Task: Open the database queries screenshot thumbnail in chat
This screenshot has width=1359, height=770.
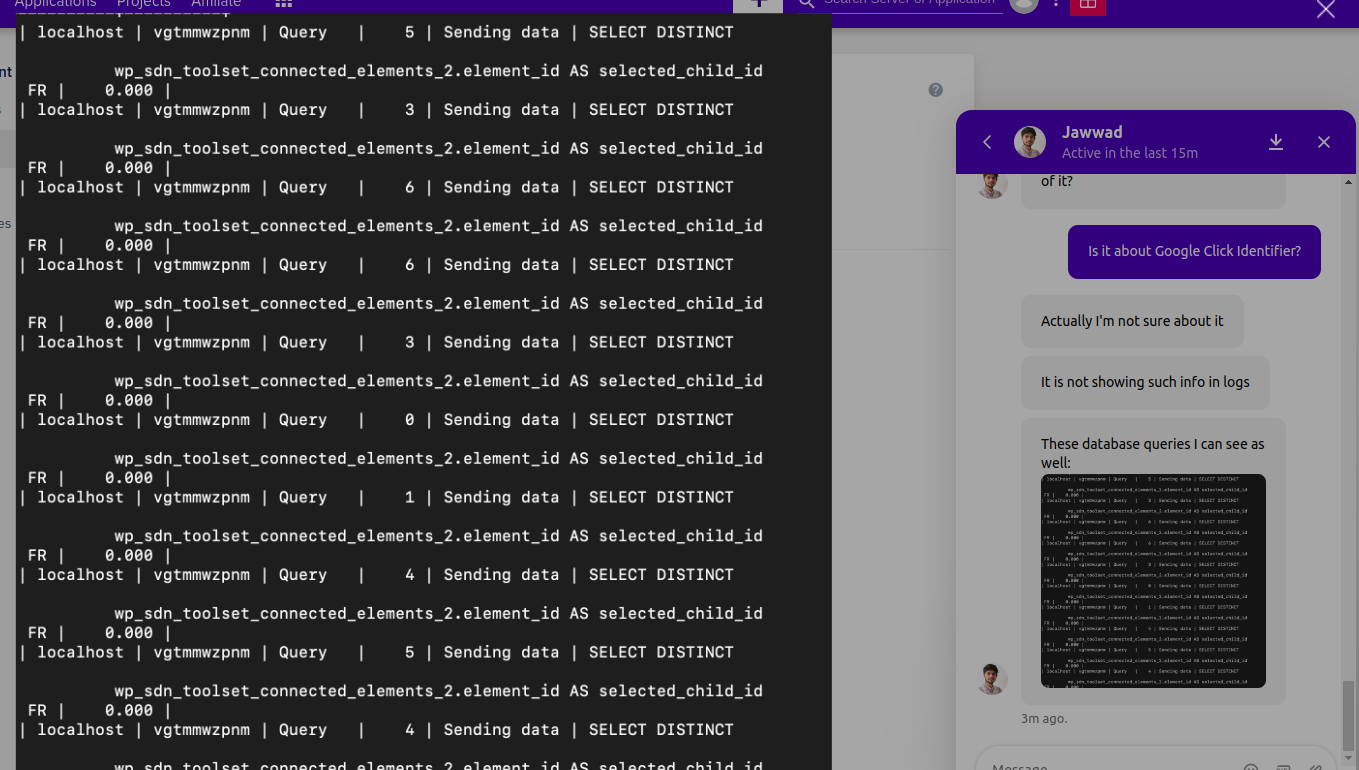Action: click(1153, 581)
